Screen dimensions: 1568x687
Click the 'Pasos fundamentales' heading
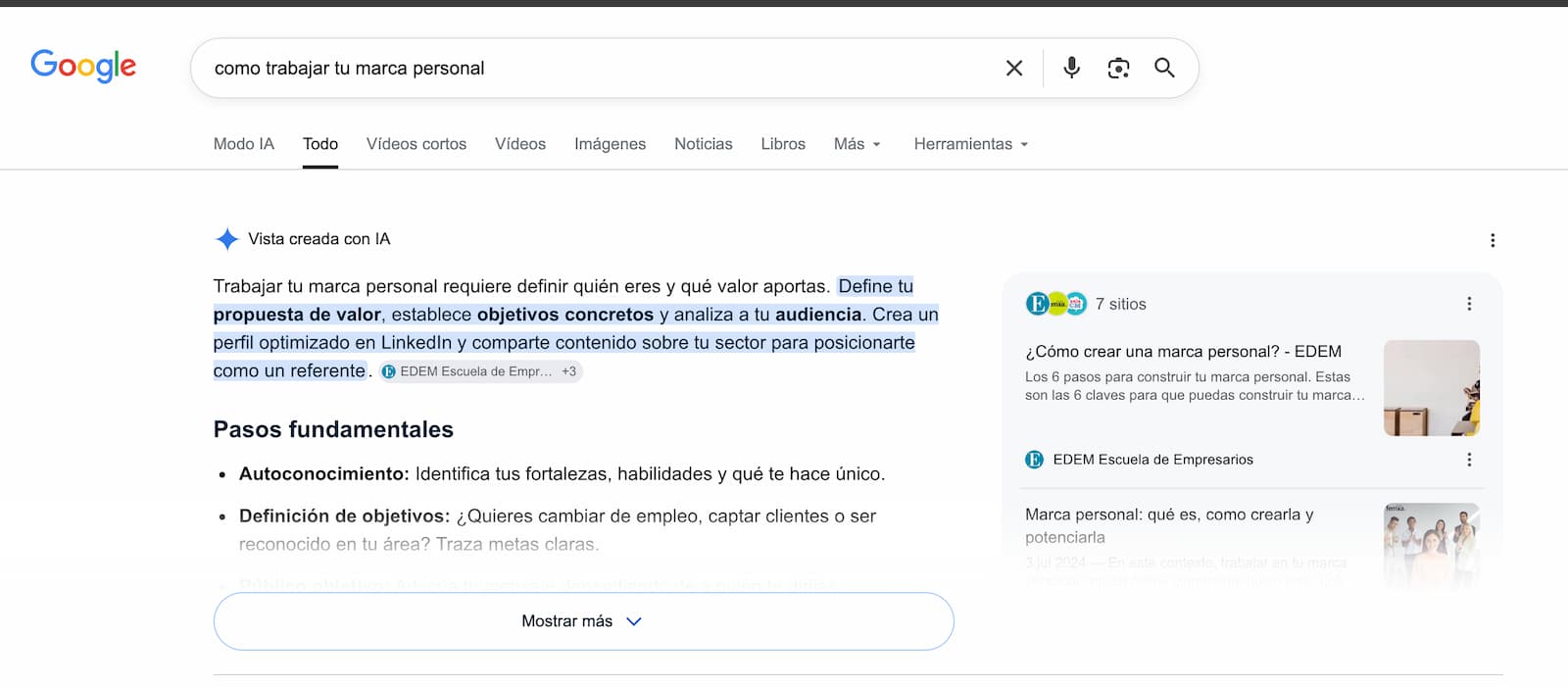coord(333,429)
